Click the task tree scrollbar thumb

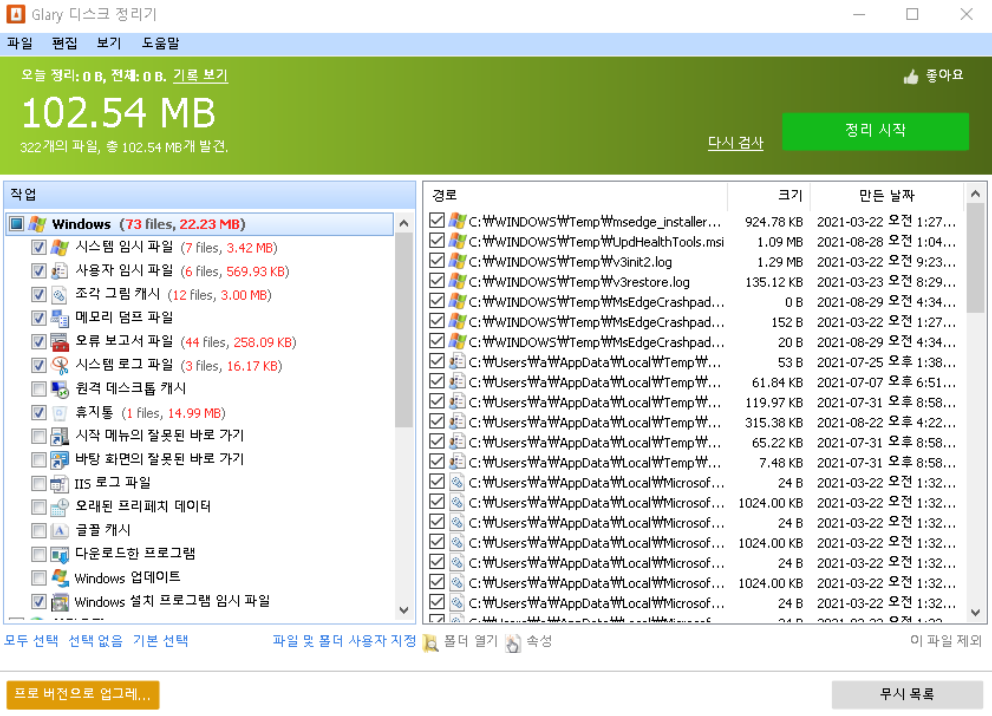pyautogui.click(x=404, y=329)
